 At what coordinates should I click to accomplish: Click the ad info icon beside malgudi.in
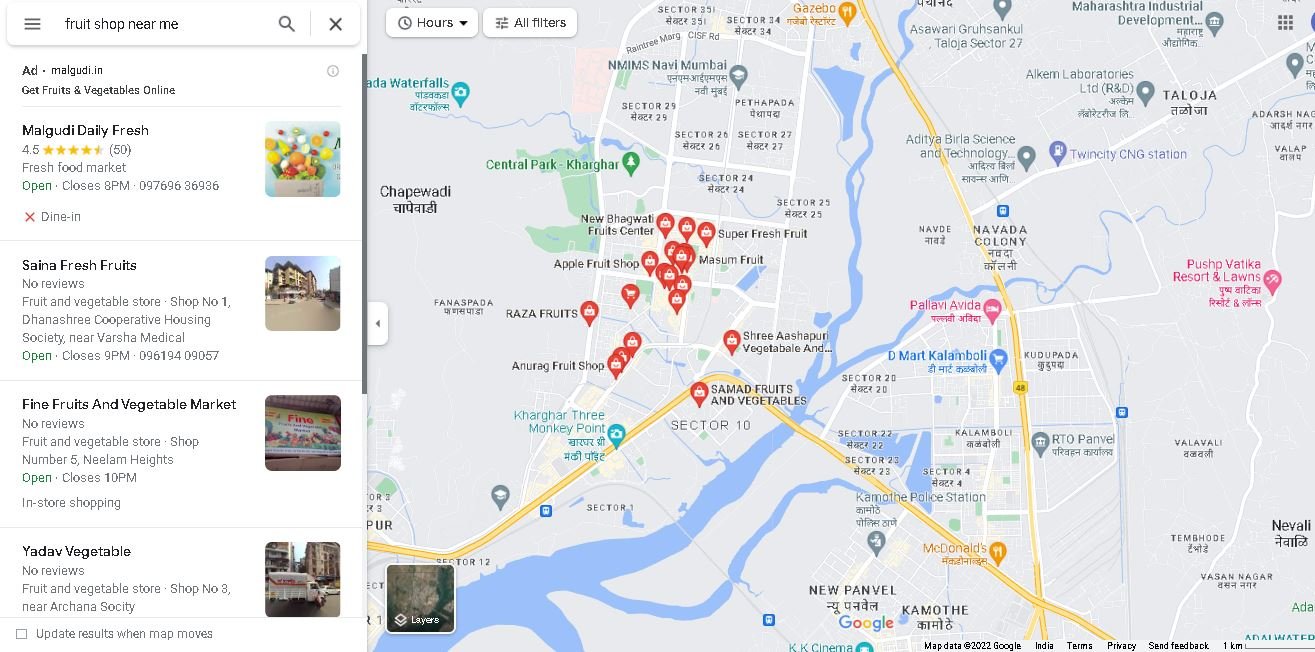point(333,71)
